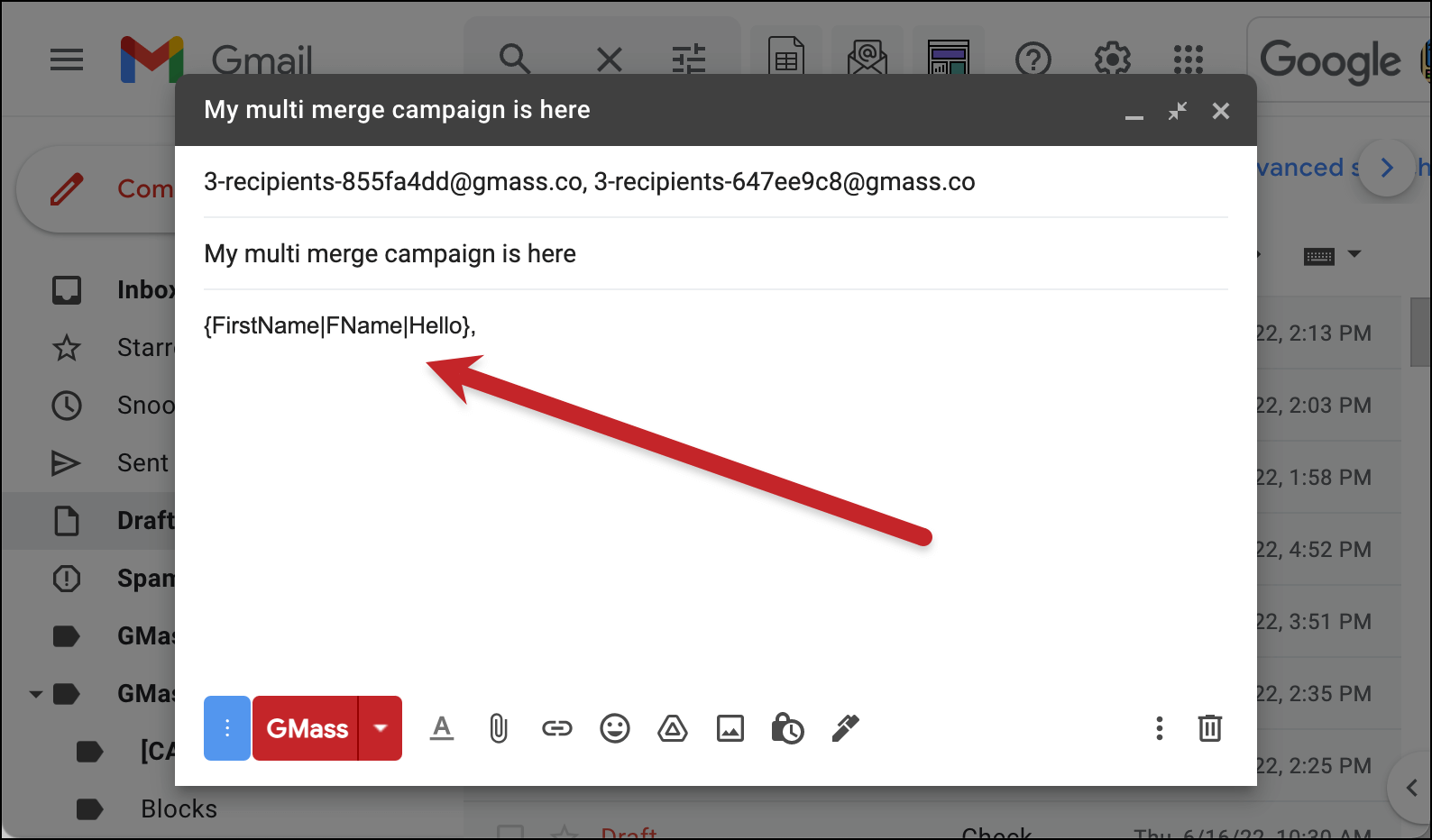Insert link icon in compose toolbar
The width and height of the screenshot is (1432, 840).
pos(557,728)
